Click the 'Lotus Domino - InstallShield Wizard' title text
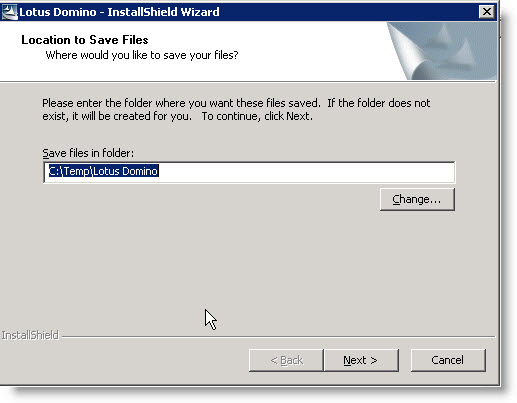 [x=119, y=12]
